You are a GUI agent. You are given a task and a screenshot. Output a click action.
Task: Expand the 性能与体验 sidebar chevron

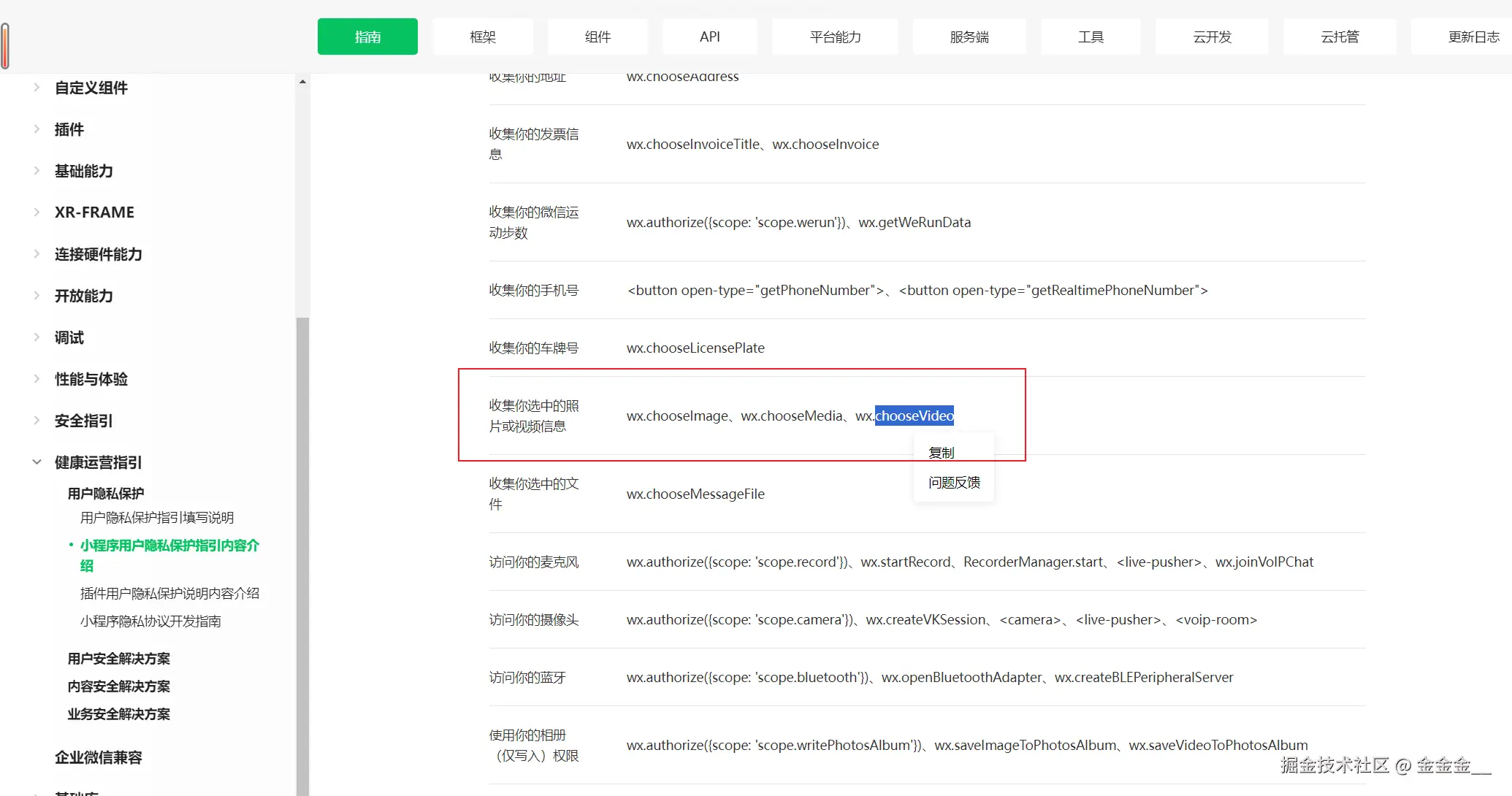(37, 379)
